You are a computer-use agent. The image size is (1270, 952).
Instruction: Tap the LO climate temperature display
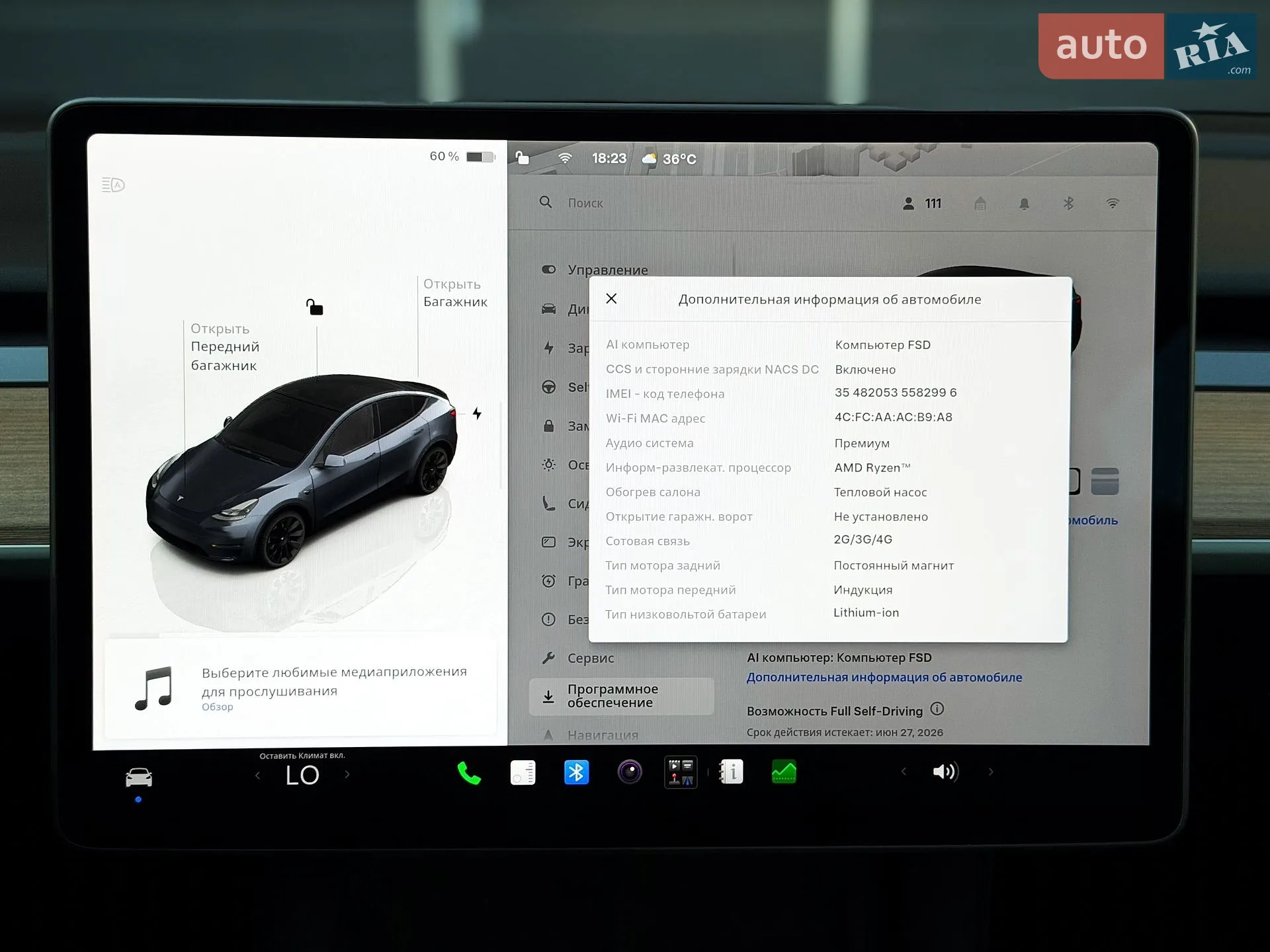click(302, 775)
